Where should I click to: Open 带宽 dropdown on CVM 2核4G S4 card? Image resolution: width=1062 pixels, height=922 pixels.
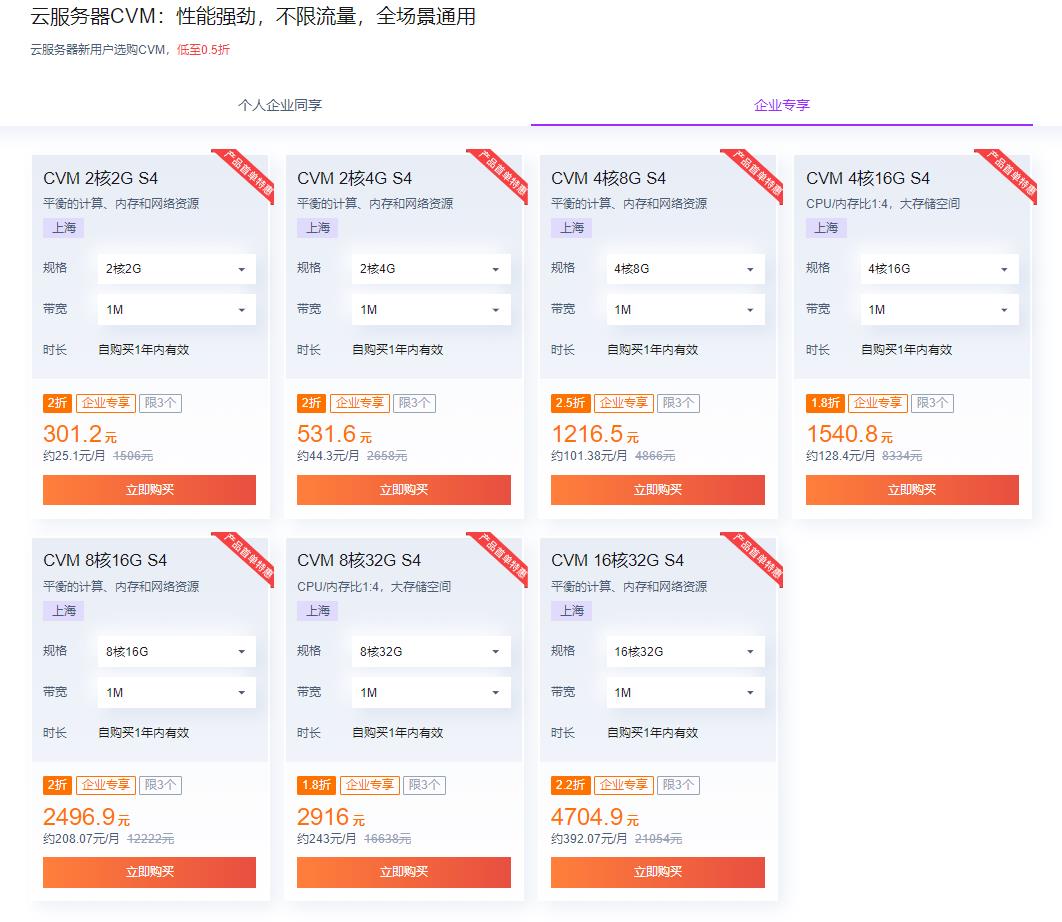pyautogui.click(x=431, y=310)
